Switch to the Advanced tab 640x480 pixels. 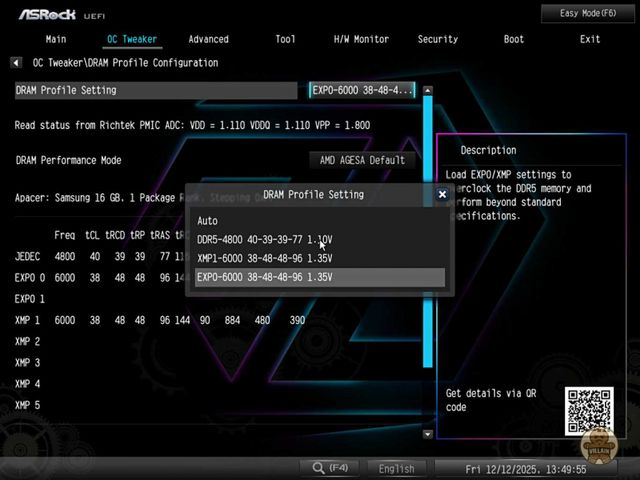tap(208, 39)
